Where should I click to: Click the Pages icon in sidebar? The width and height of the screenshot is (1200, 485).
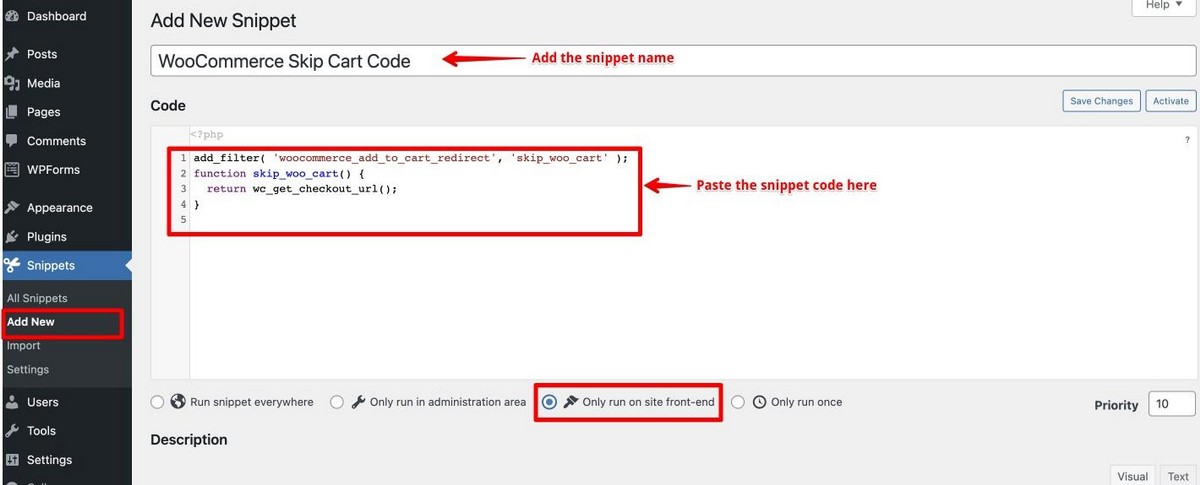12,112
